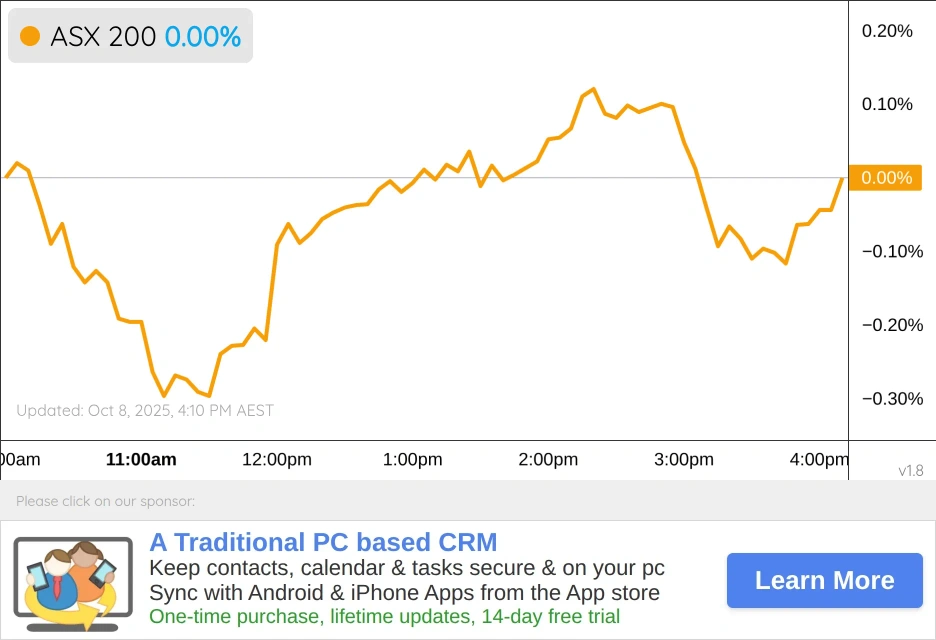Click the v1.8 version label

(910, 470)
